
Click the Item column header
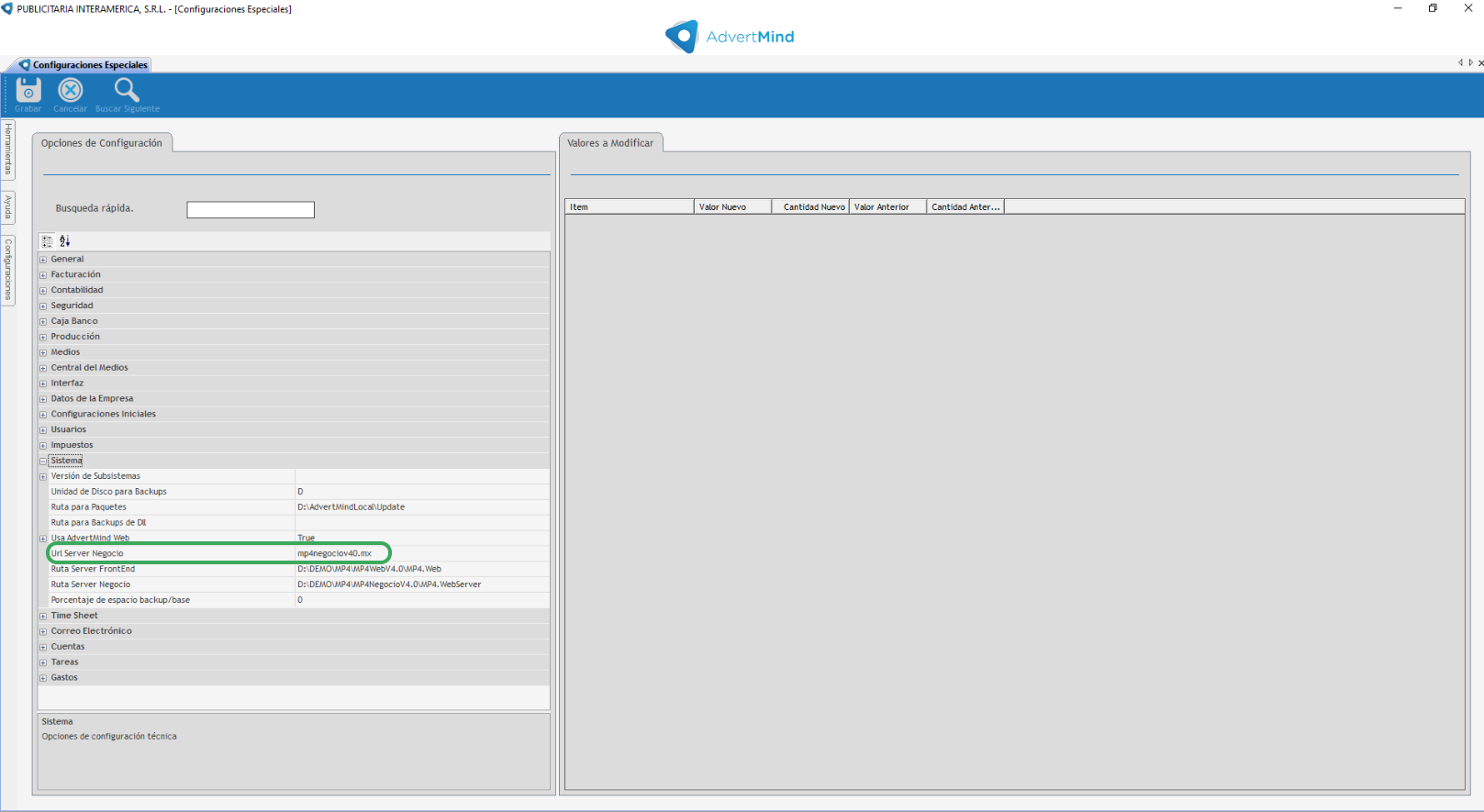pos(630,207)
